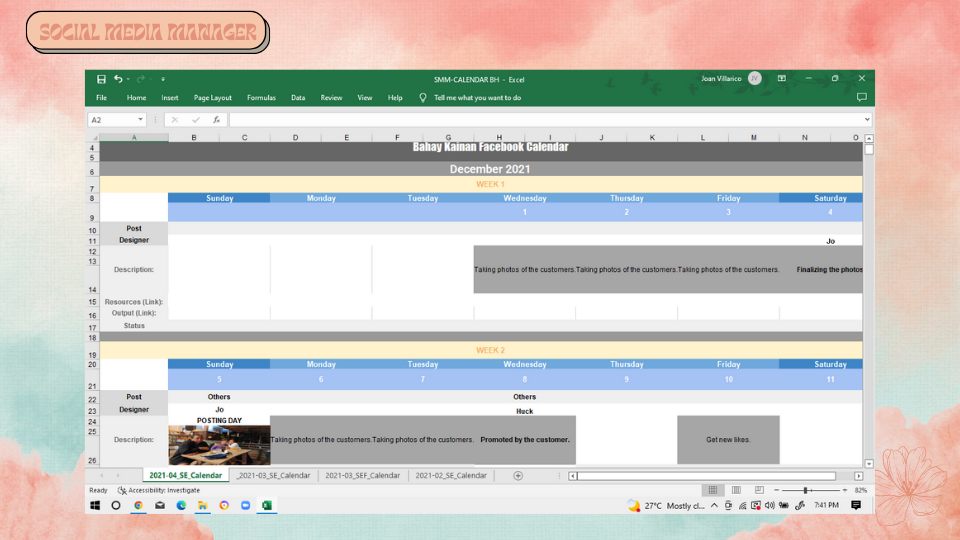Expand the Name Box dropdown arrow

click(x=140, y=120)
